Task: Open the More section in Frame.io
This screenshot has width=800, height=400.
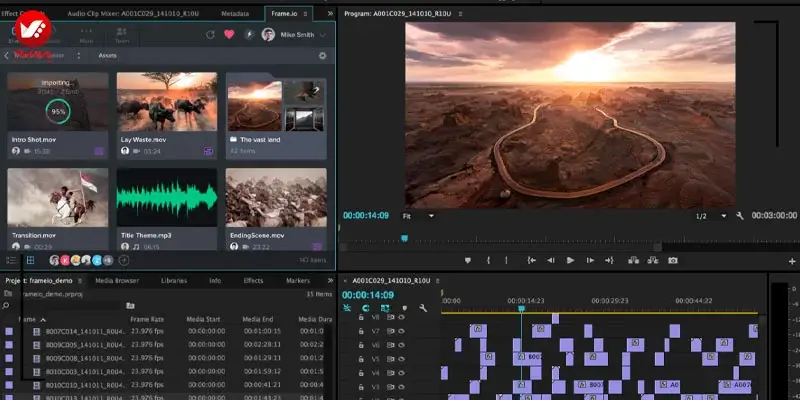Action: [x=86, y=35]
